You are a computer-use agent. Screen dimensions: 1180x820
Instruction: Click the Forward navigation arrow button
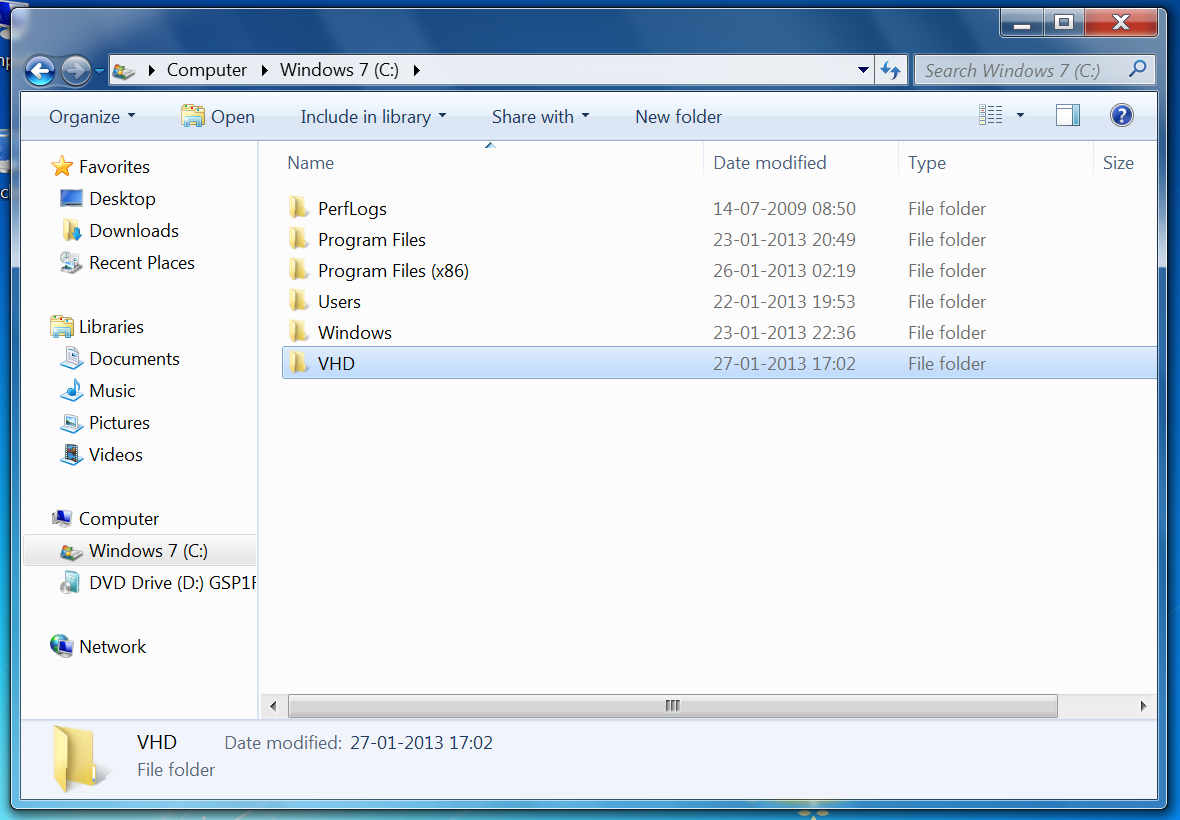pos(75,71)
